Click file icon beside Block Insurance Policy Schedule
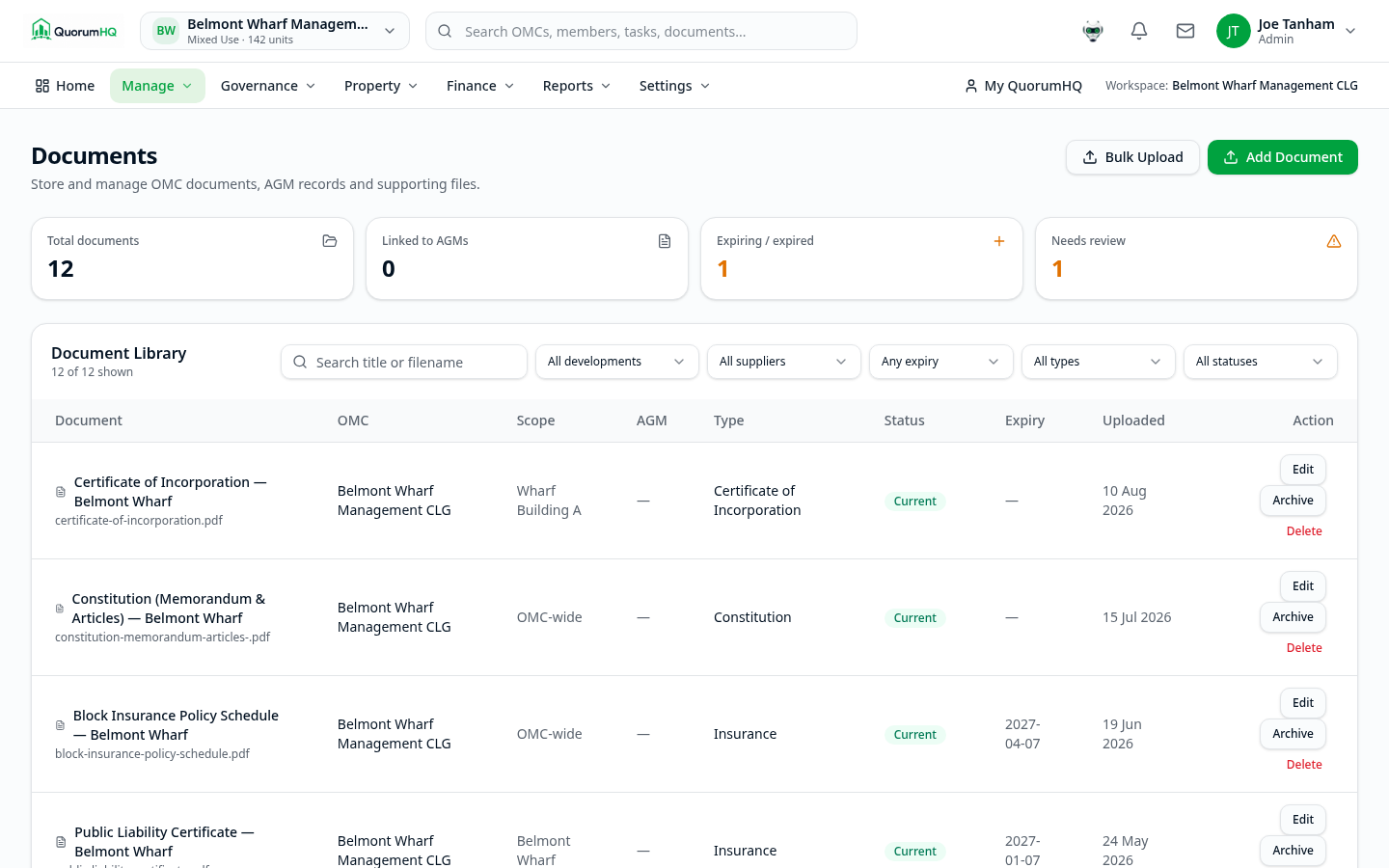Image resolution: width=1389 pixels, height=868 pixels. [x=60, y=725]
